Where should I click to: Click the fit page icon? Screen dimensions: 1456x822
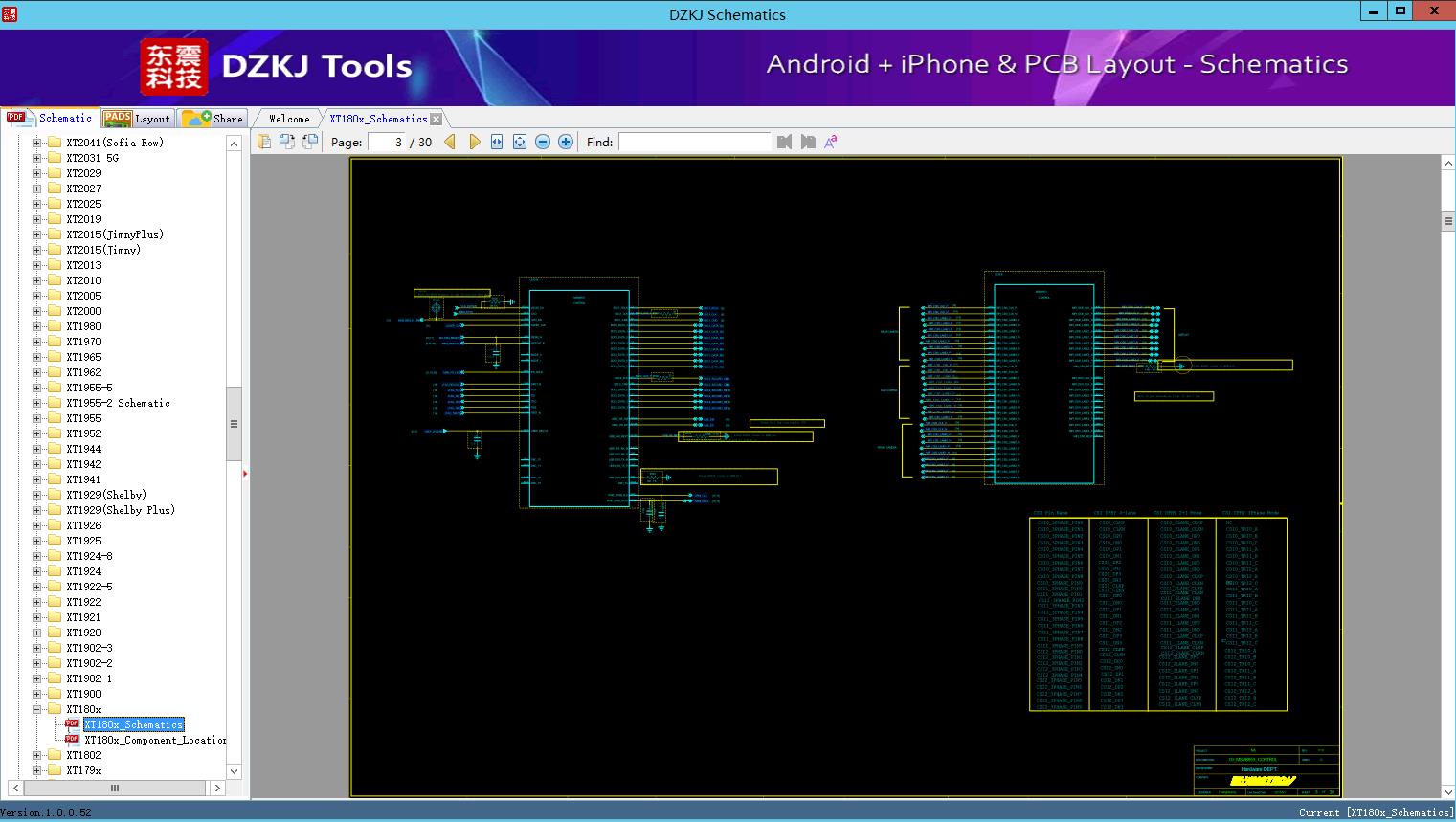point(520,142)
